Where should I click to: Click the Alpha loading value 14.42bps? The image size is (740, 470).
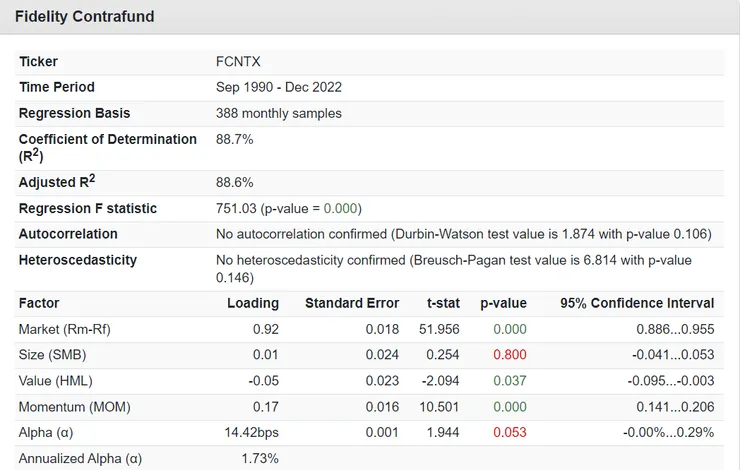pyautogui.click(x=253, y=433)
